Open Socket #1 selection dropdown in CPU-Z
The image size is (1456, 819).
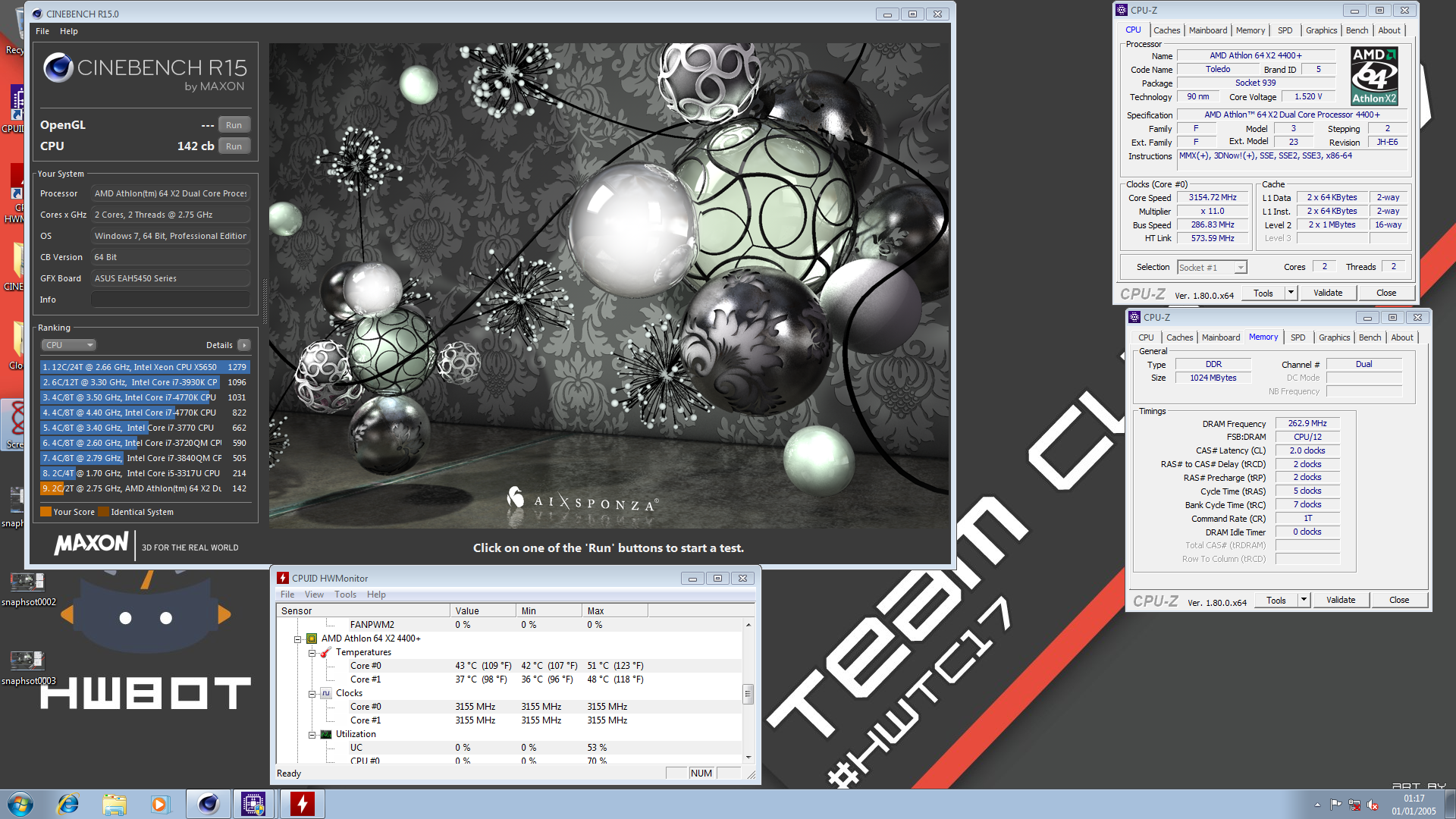(1212, 268)
